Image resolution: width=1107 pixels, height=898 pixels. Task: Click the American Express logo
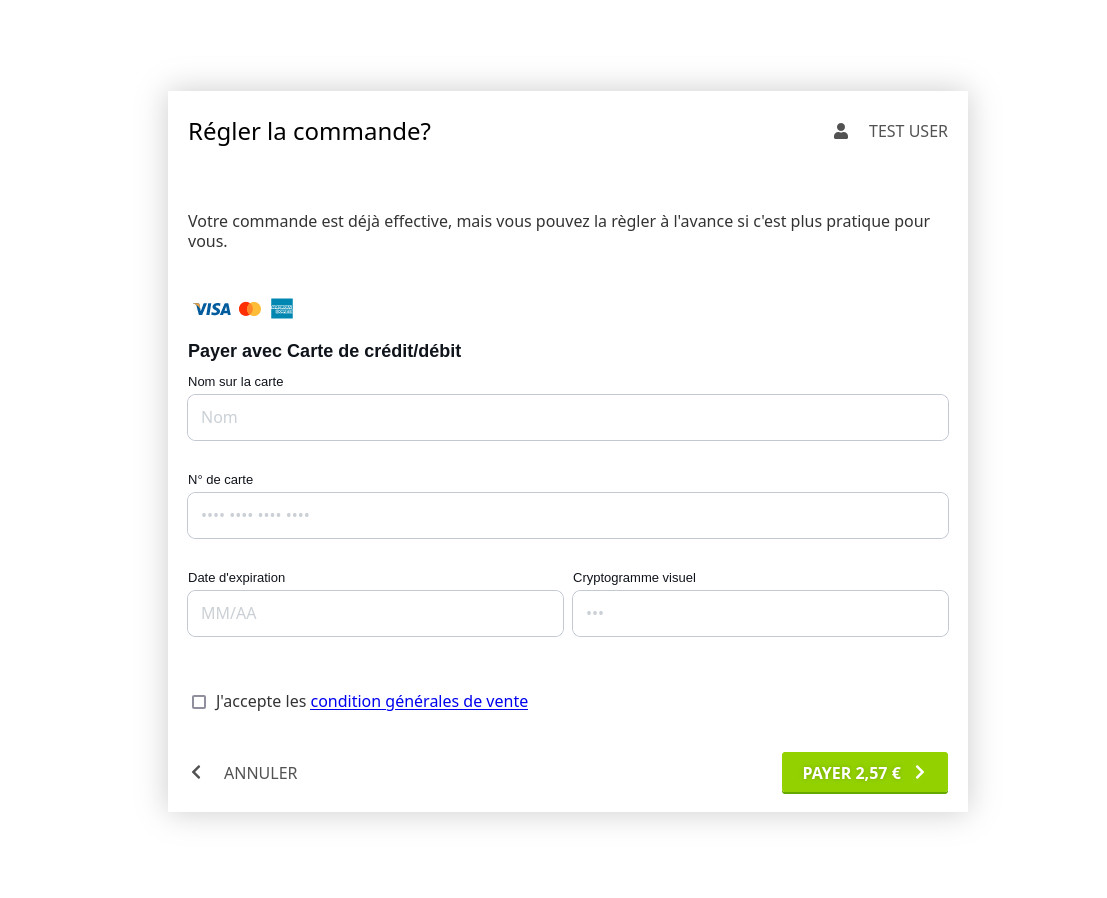(x=282, y=309)
